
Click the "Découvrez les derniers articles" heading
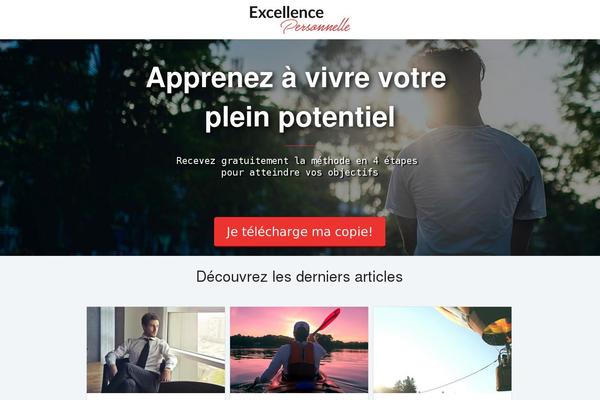299,276
